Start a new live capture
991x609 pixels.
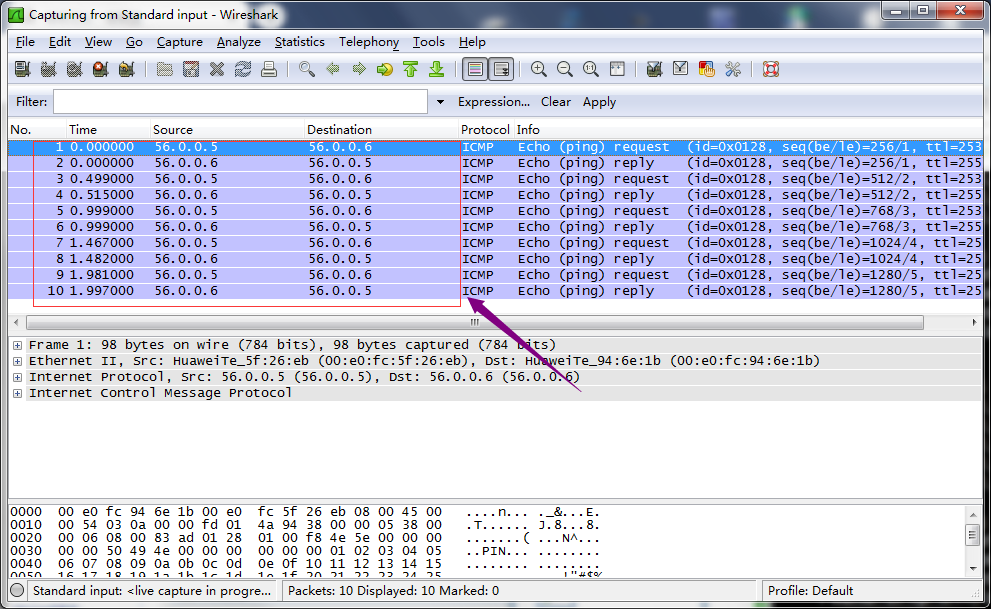pyautogui.click(x=75, y=69)
